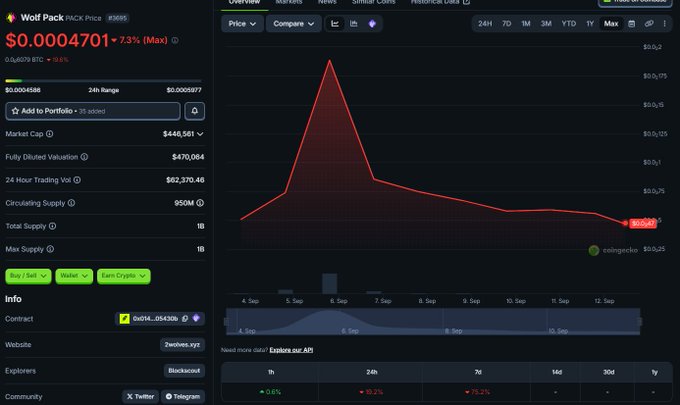Open the Twitter community link

[x=140, y=396]
